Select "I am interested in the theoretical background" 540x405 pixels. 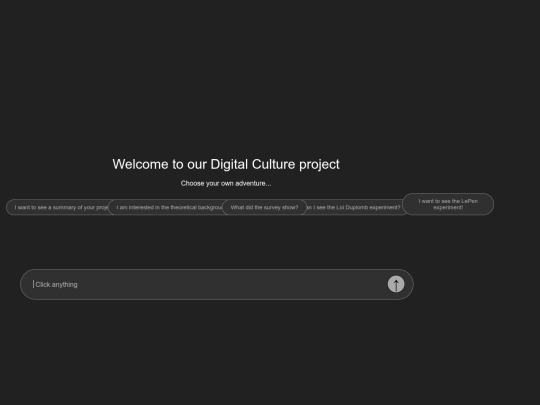(x=166, y=207)
